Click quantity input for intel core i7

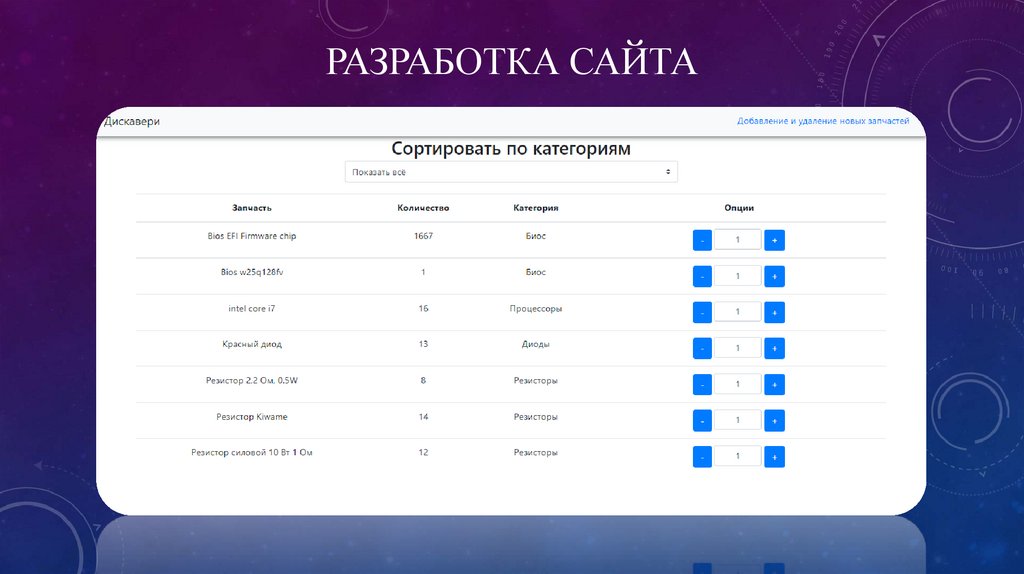tap(738, 312)
